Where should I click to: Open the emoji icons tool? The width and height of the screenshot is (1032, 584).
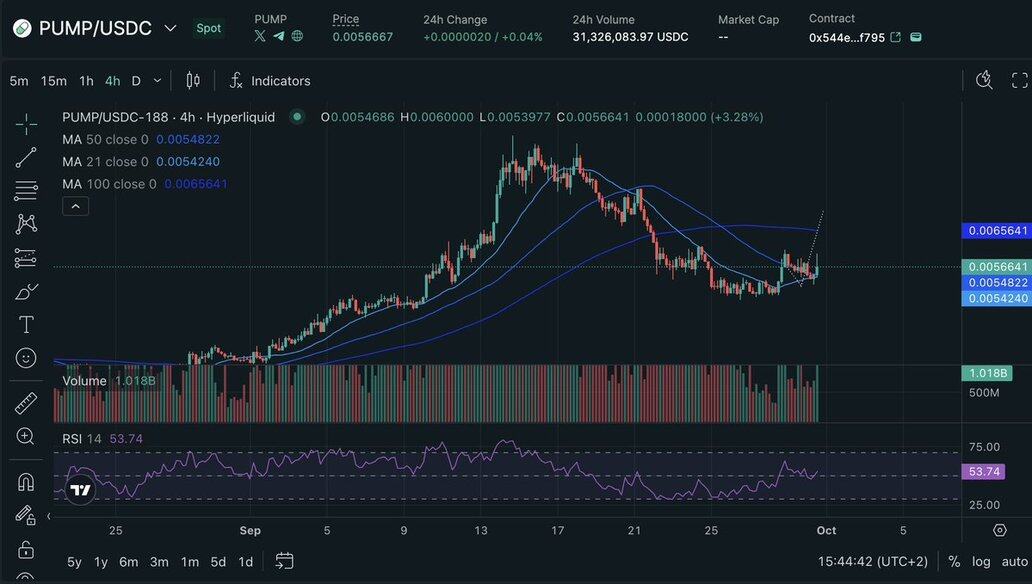pos(26,358)
